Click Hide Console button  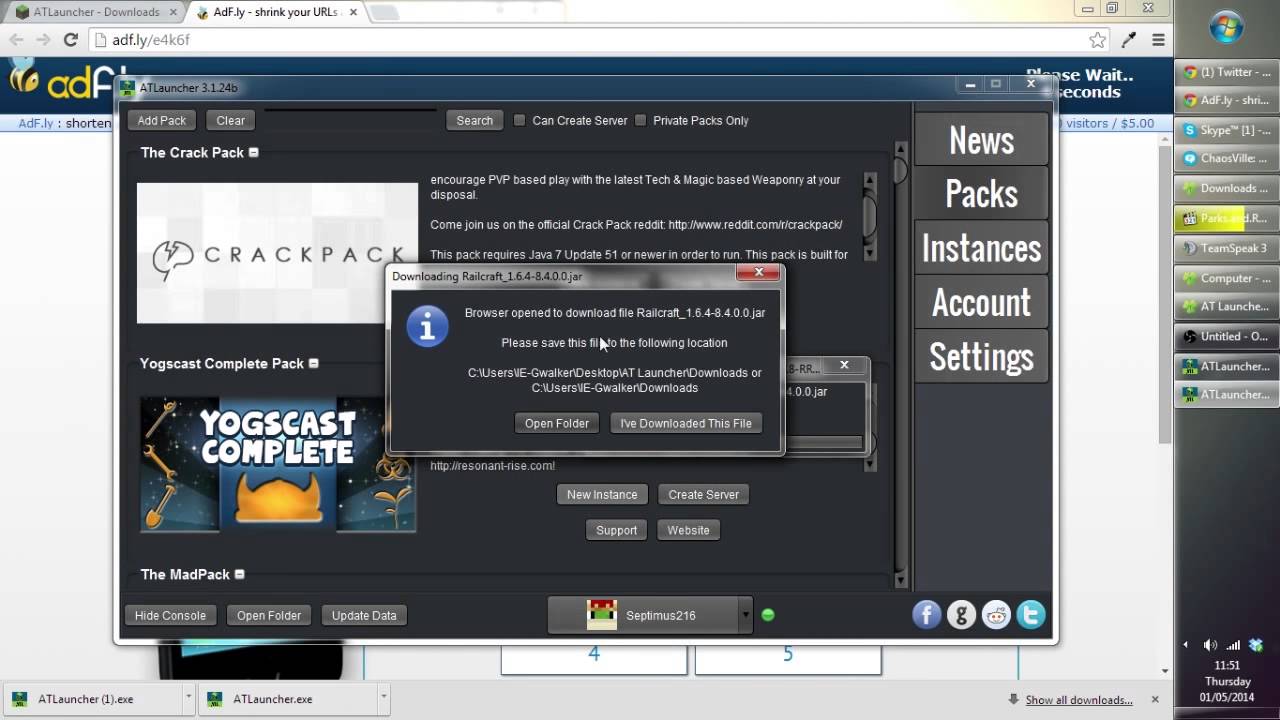170,615
